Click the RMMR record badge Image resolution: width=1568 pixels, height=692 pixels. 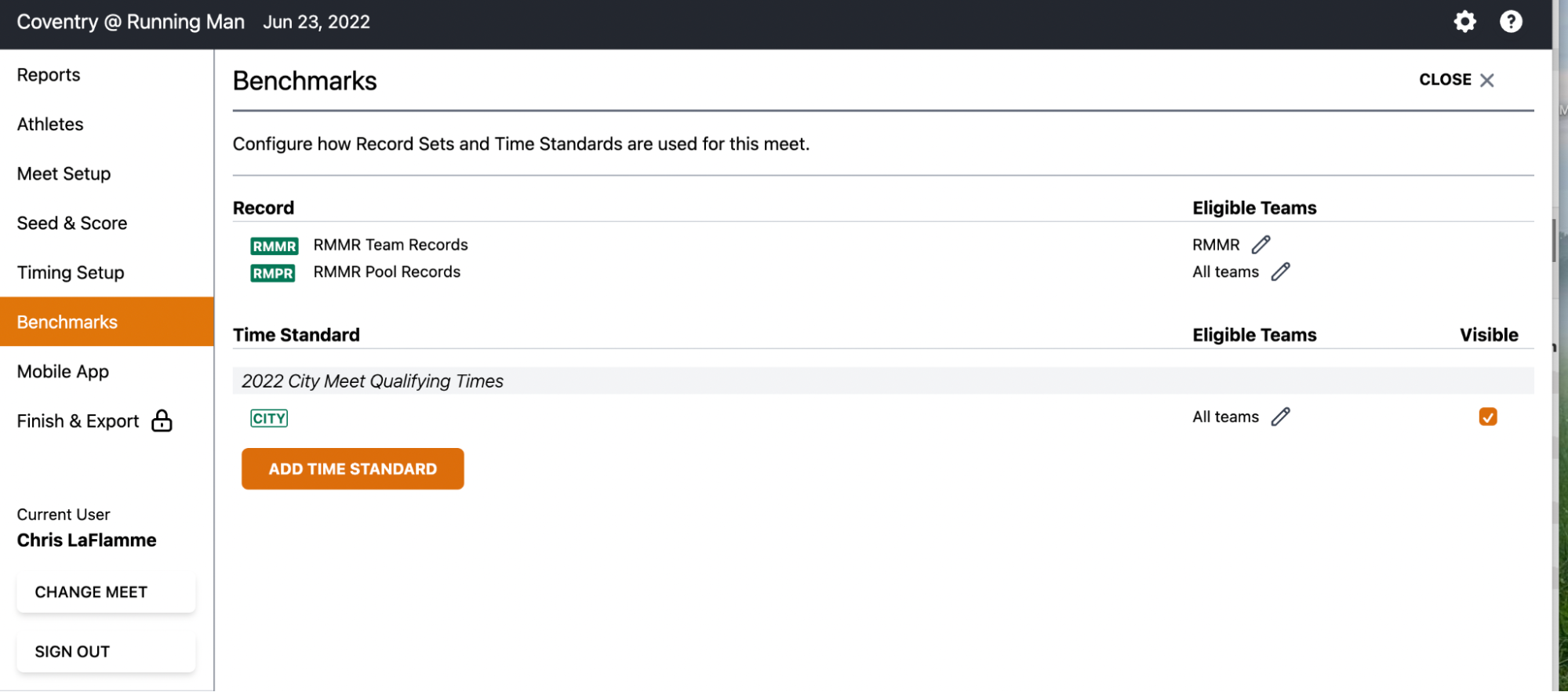point(274,246)
